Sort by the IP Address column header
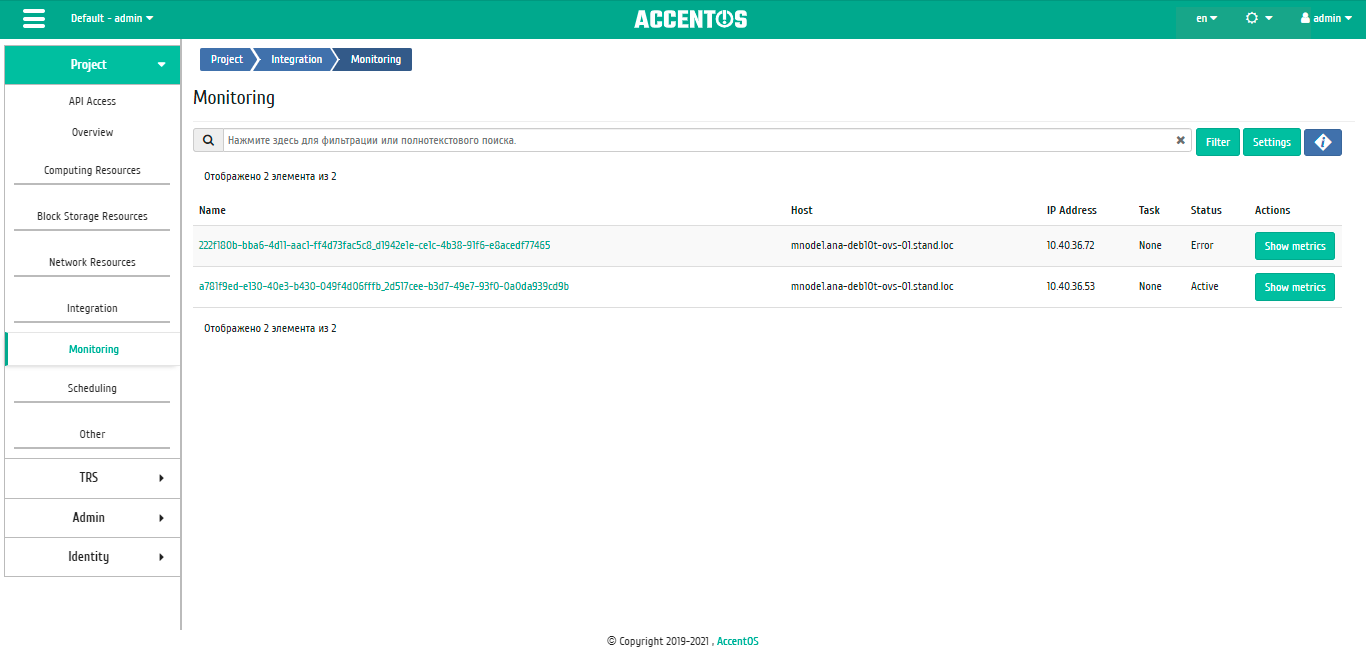The width and height of the screenshot is (1366, 652). 1072,210
